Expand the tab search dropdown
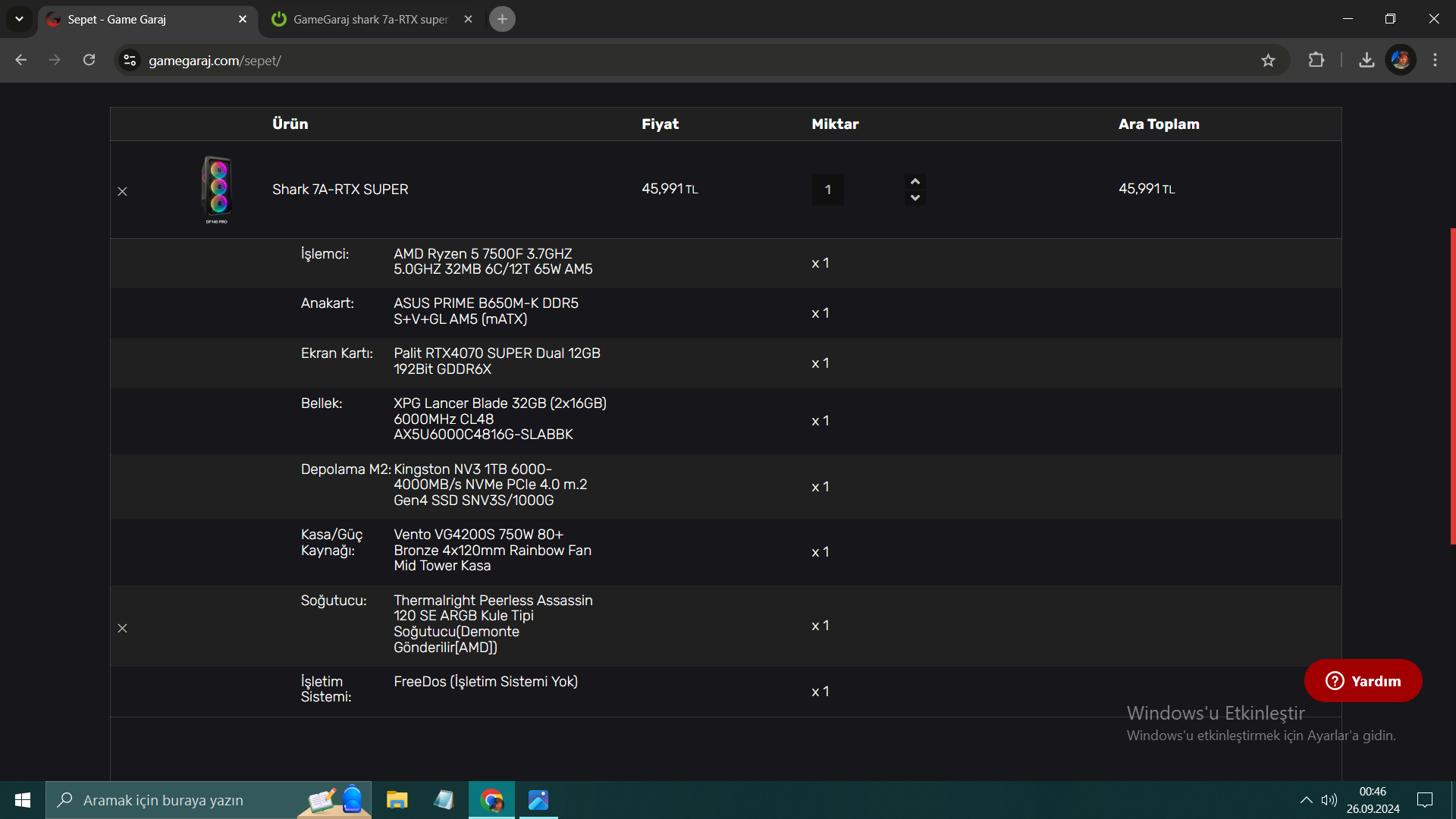This screenshot has height=819, width=1456. click(x=19, y=20)
